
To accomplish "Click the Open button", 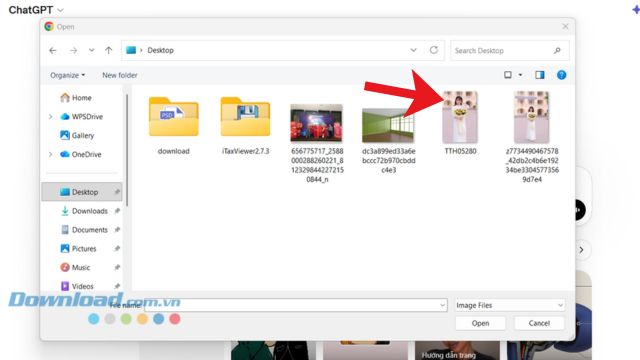I will click(480, 323).
